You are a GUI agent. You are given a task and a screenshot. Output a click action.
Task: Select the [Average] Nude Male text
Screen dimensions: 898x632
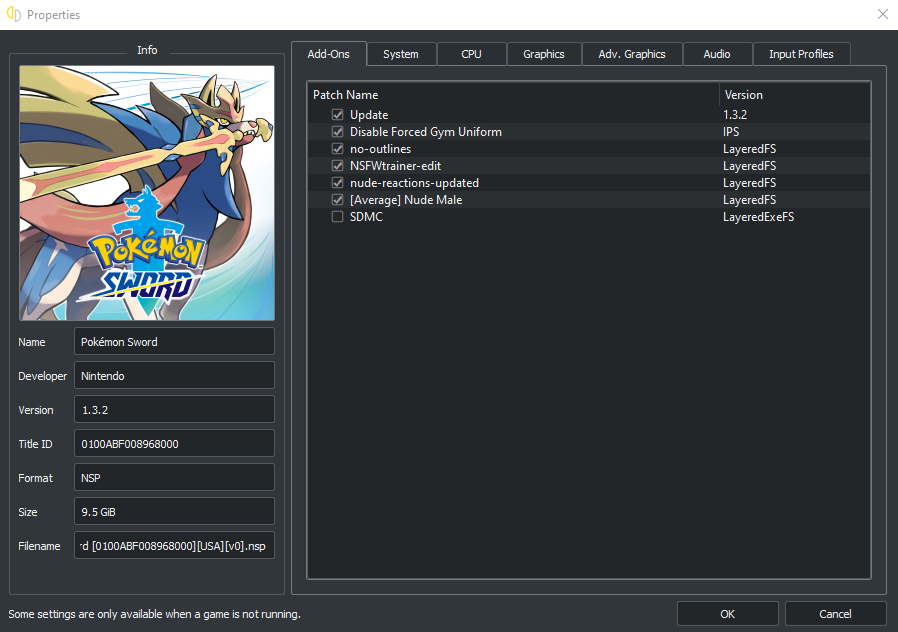(406, 200)
